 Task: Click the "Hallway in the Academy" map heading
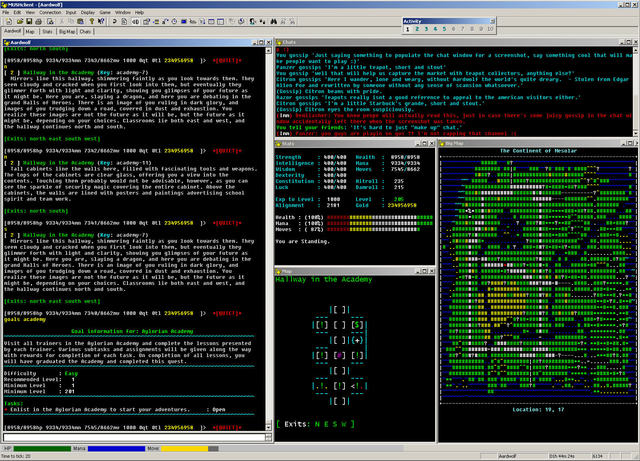[324, 279]
